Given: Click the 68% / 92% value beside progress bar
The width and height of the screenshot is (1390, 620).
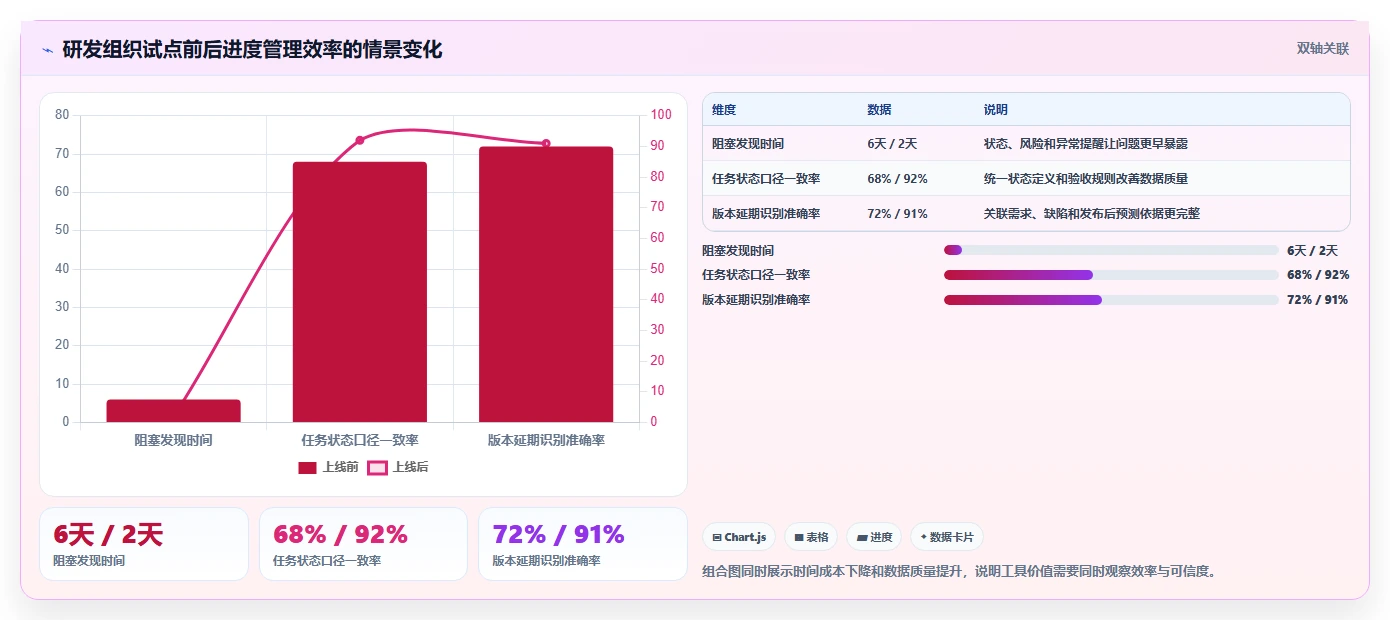Looking at the screenshot, I should (1318, 275).
